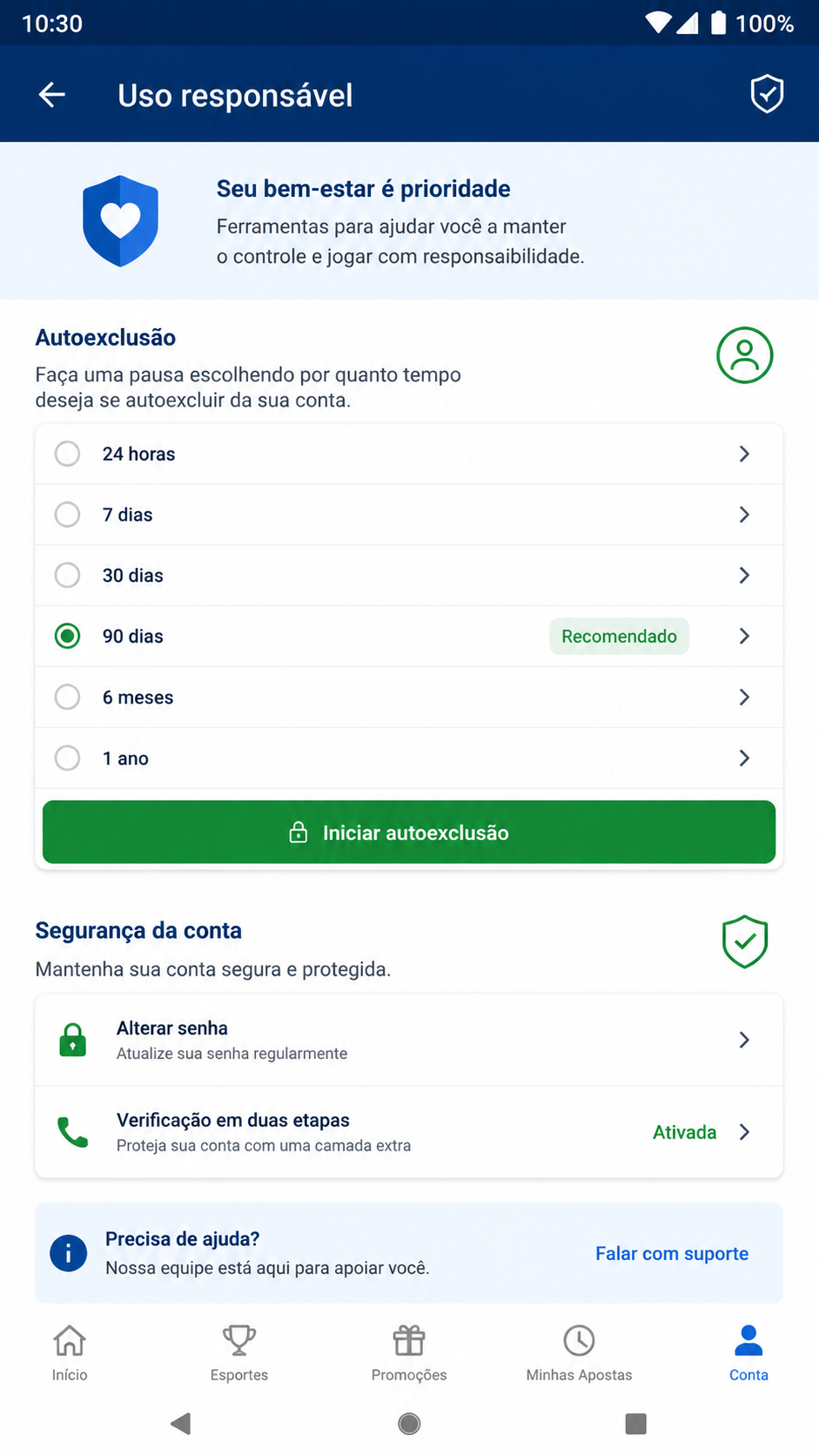The image size is (819, 1456).
Task: Open the 90 dias row chevron
Action: coord(744,637)
